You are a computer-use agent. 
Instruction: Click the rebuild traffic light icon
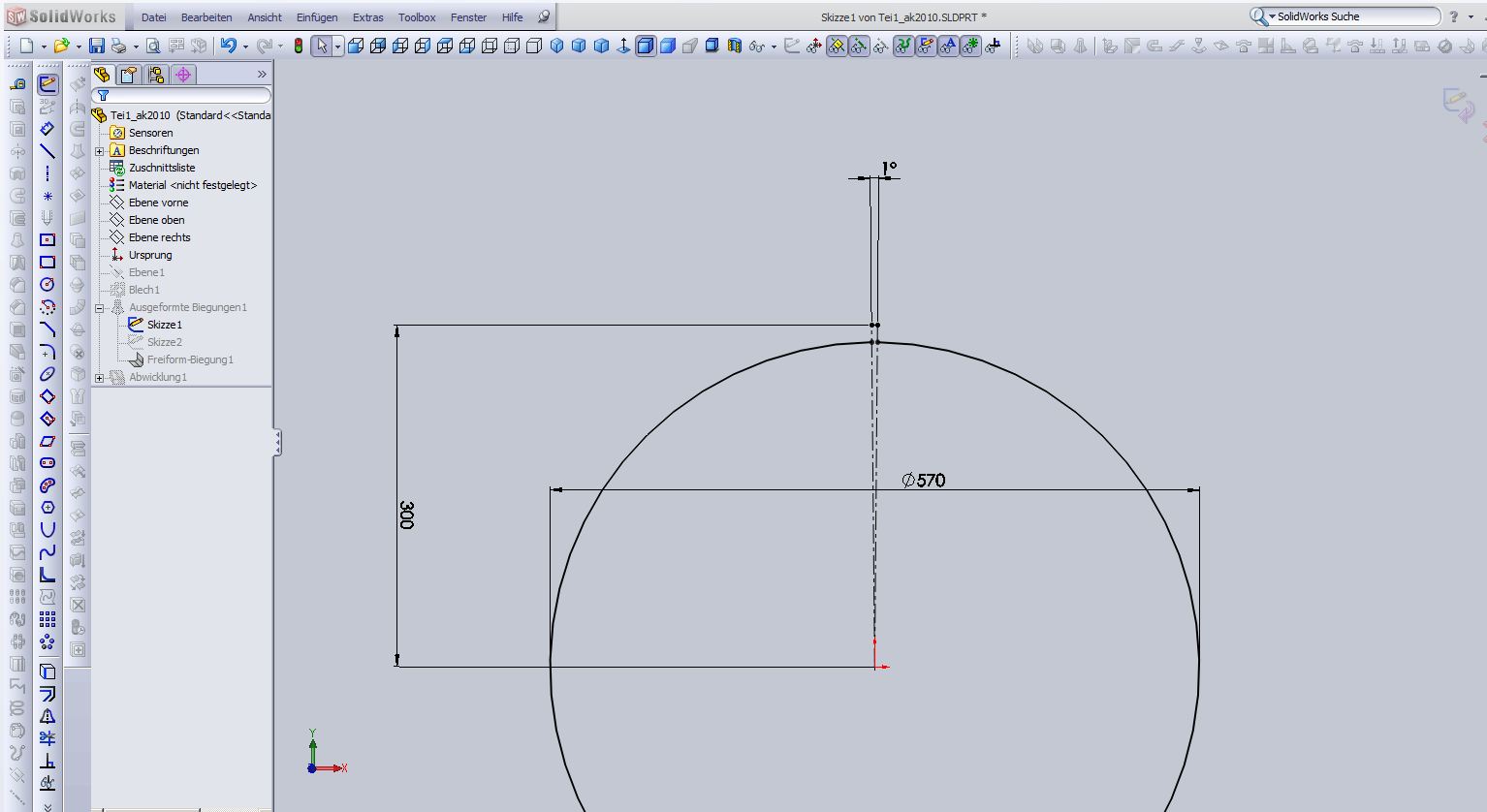(299, 46)
